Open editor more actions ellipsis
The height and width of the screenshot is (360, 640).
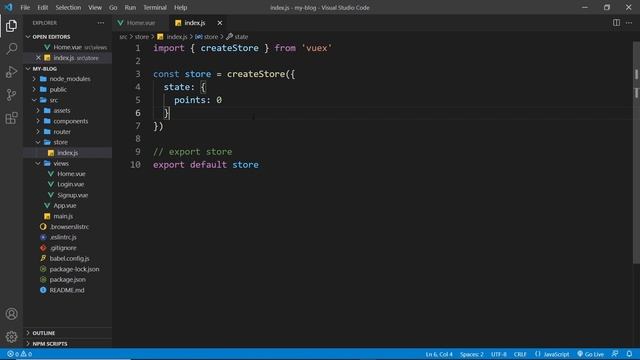[x=629, y=23]
